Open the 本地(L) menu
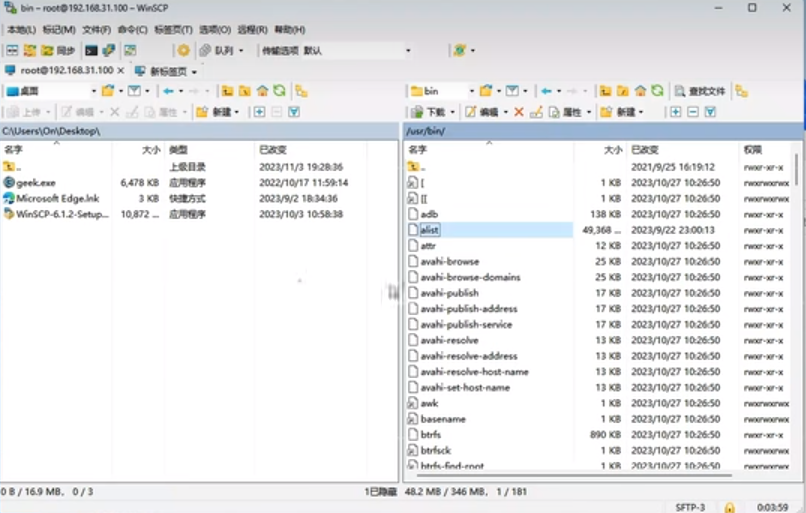Viewport: 806px width, 513px height. click(21, 30)
